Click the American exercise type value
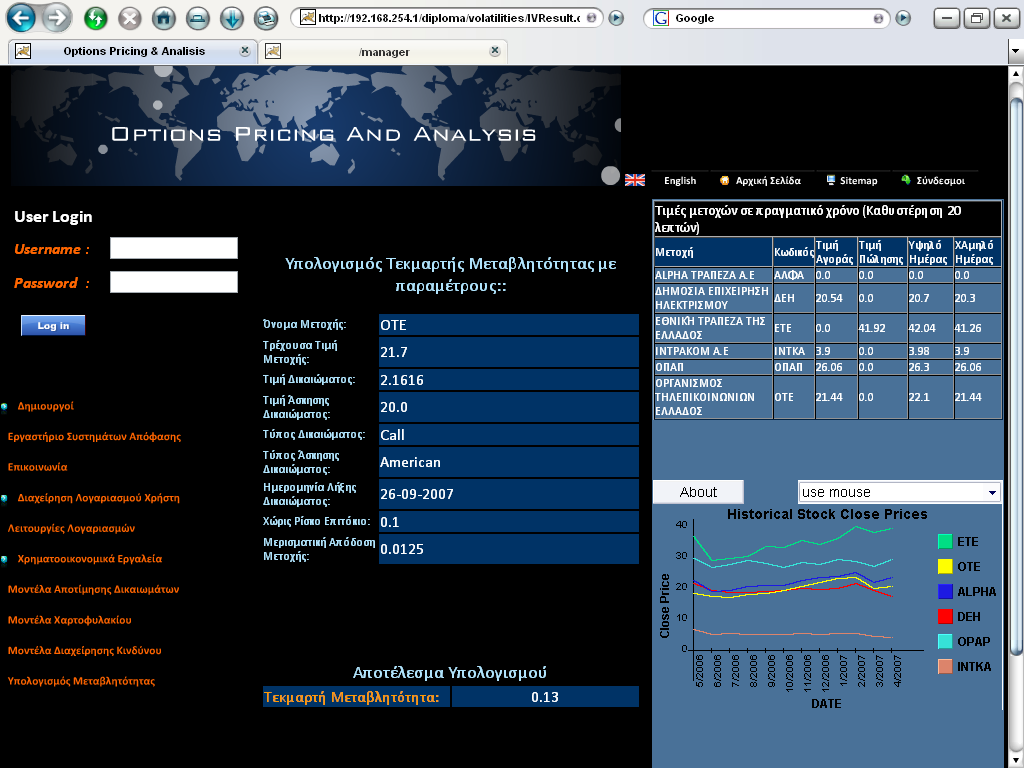Viewport: 1024px width, 768px height. pos(509,462)
